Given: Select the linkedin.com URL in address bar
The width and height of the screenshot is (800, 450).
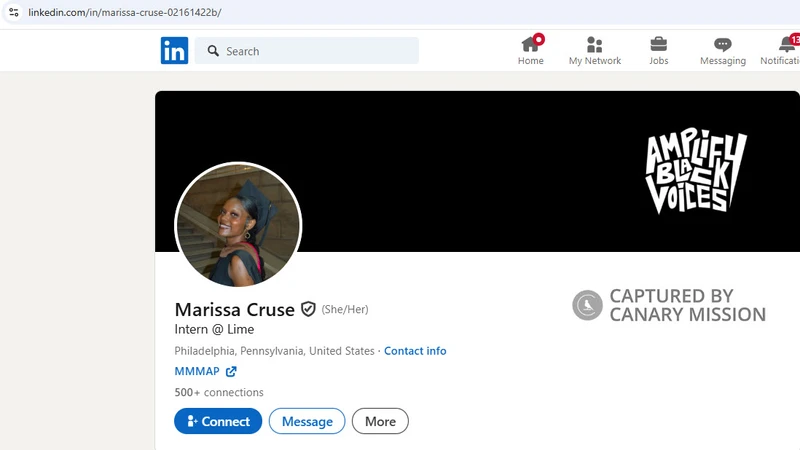Looking at the screenshot, I should click(125, 12).
